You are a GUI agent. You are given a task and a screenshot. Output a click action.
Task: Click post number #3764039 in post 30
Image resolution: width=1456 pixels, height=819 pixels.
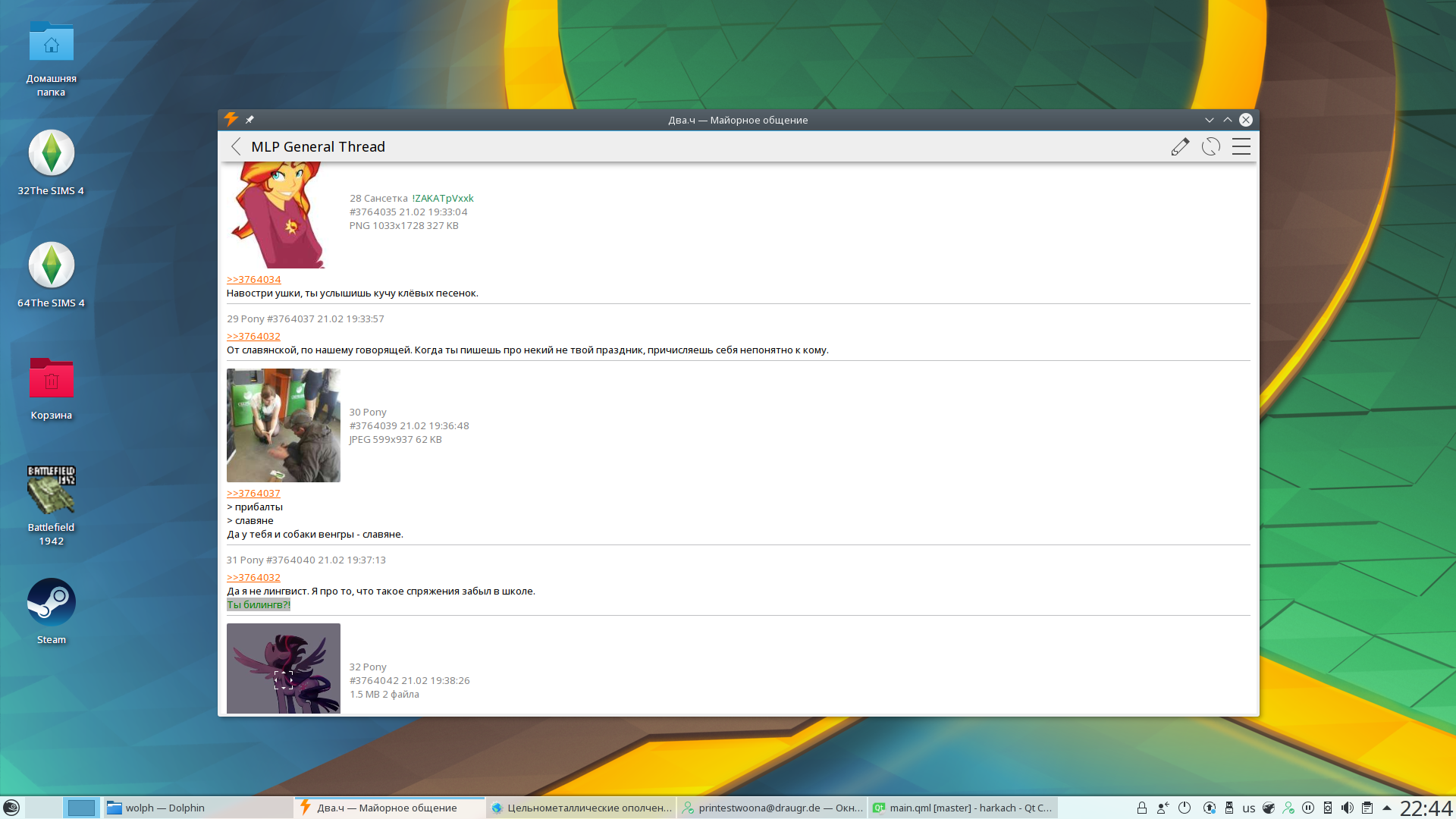point(373,425)
